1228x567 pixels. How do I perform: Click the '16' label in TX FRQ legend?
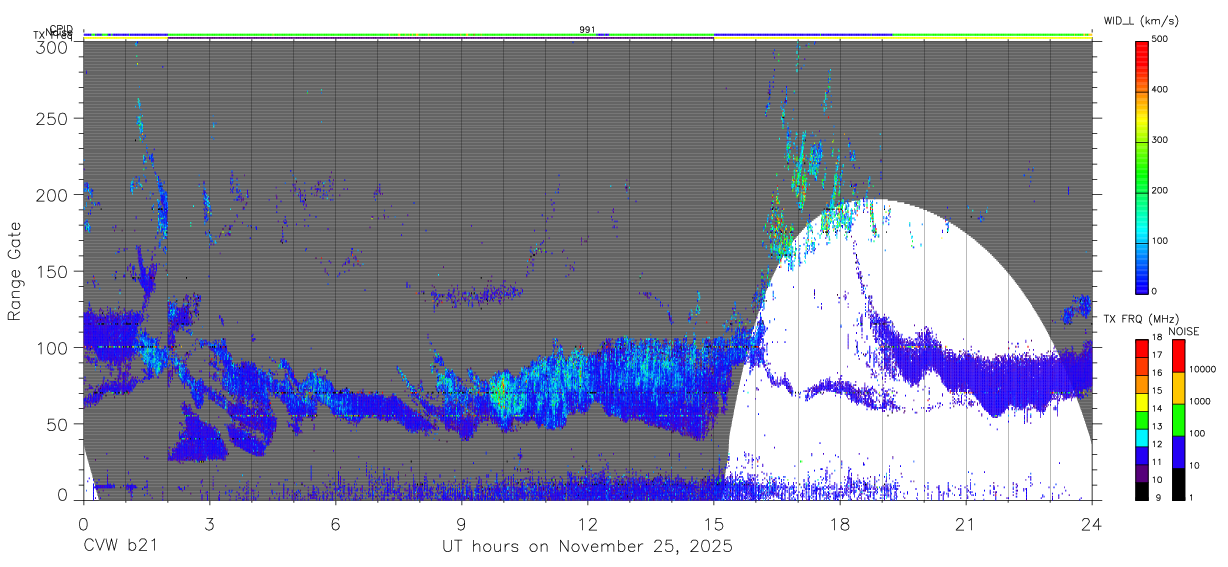click(1157, 373)
